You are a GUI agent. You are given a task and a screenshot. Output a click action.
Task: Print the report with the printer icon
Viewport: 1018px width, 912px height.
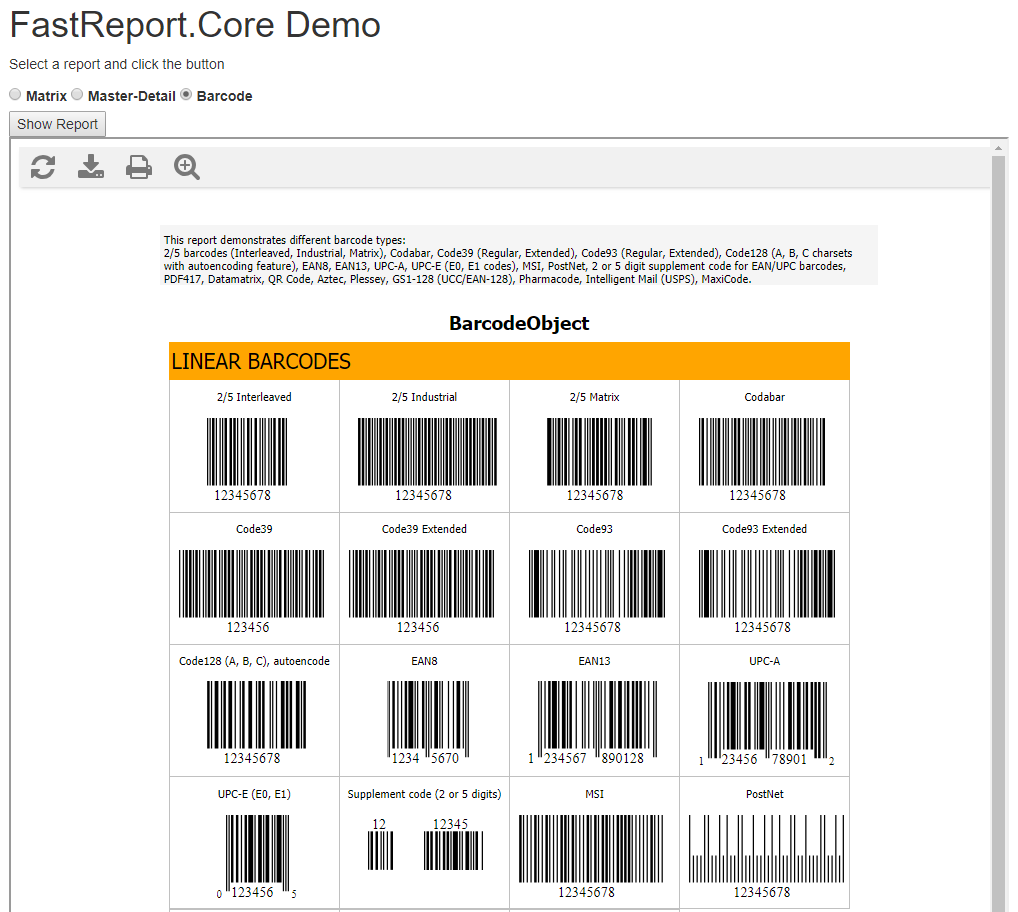click(139, 167)
